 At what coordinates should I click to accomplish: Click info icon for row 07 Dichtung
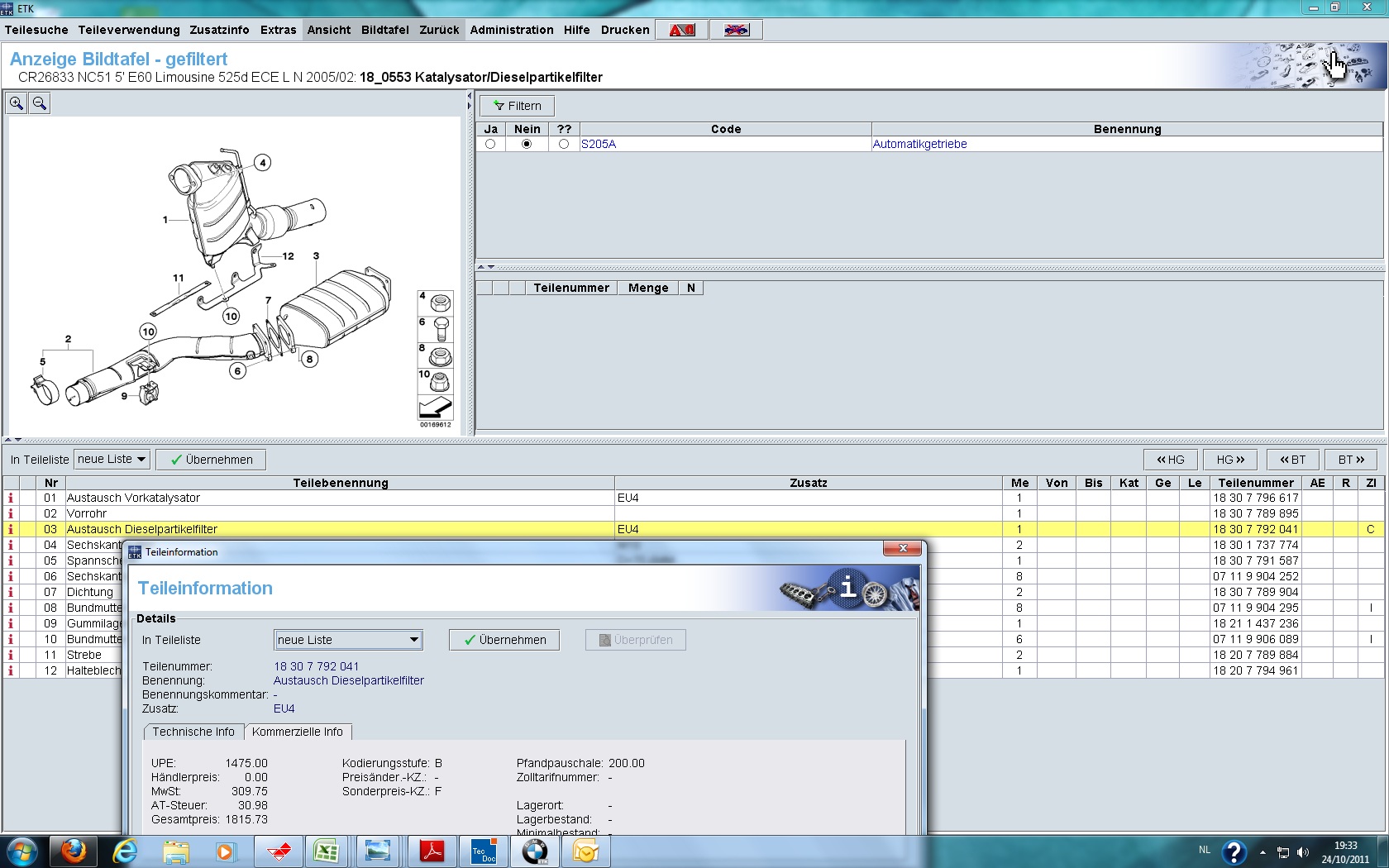coord(11,592)
